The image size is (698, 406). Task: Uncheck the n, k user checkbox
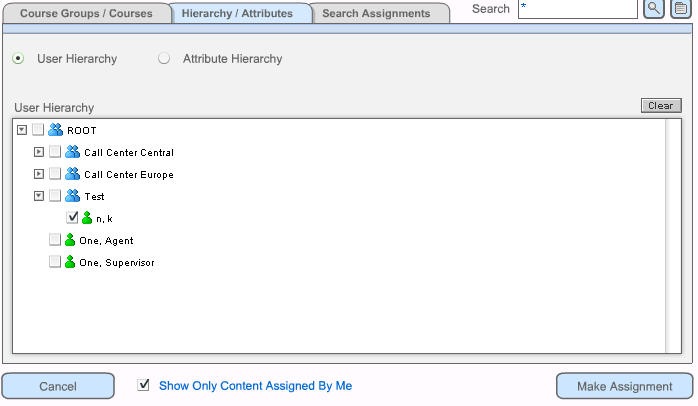coord(72,218)
